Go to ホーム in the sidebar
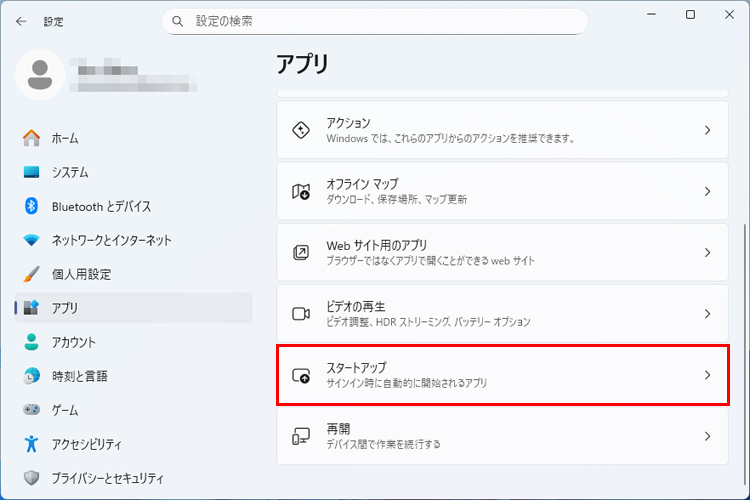 65,138
